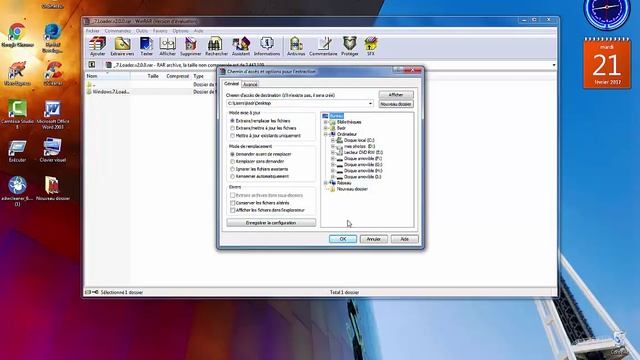This screenshot has width=640, height=360.
Task: Select Bureau in the folder tree
Action: [x=337, y=116]
